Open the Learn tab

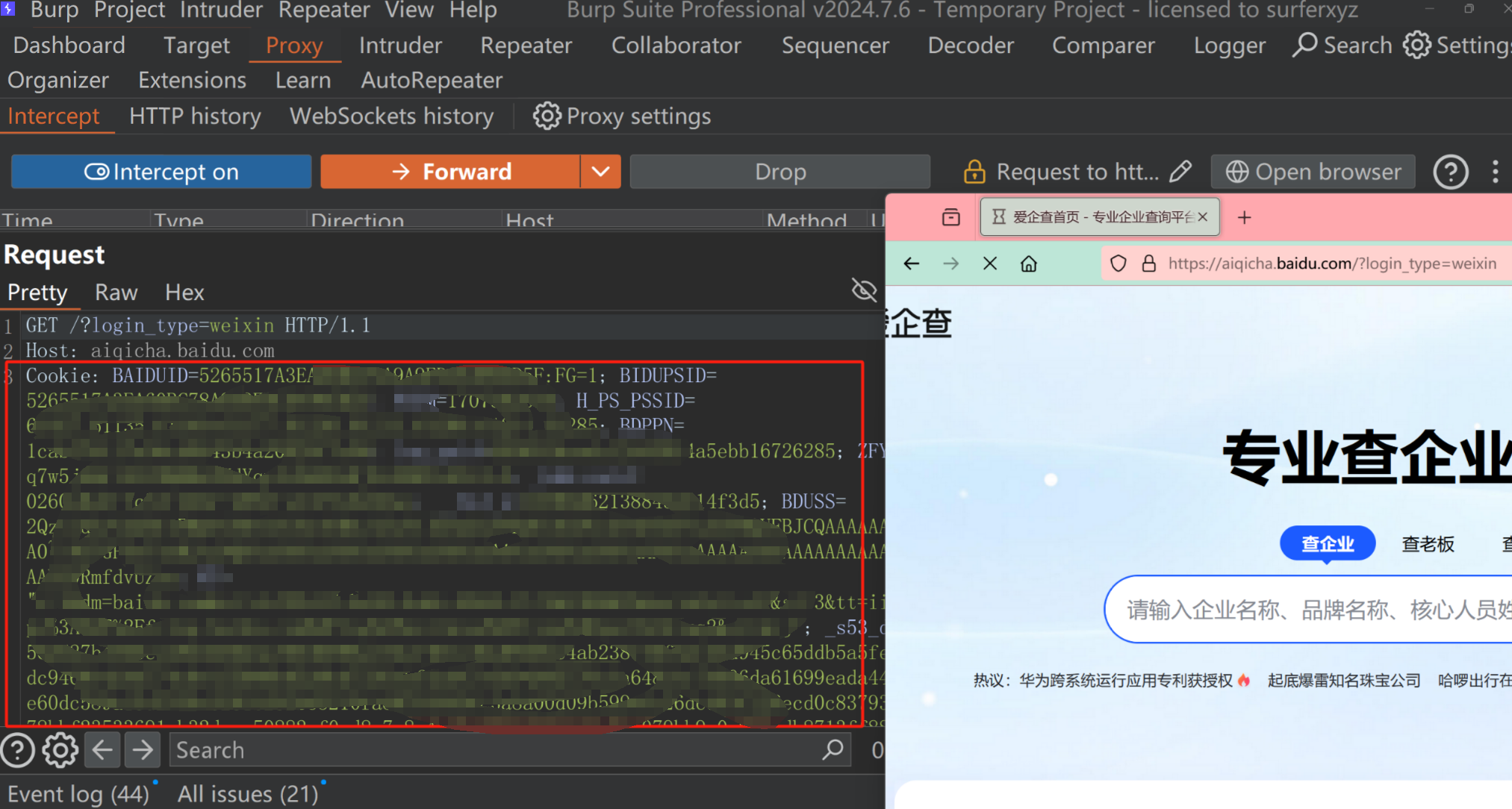303,80
